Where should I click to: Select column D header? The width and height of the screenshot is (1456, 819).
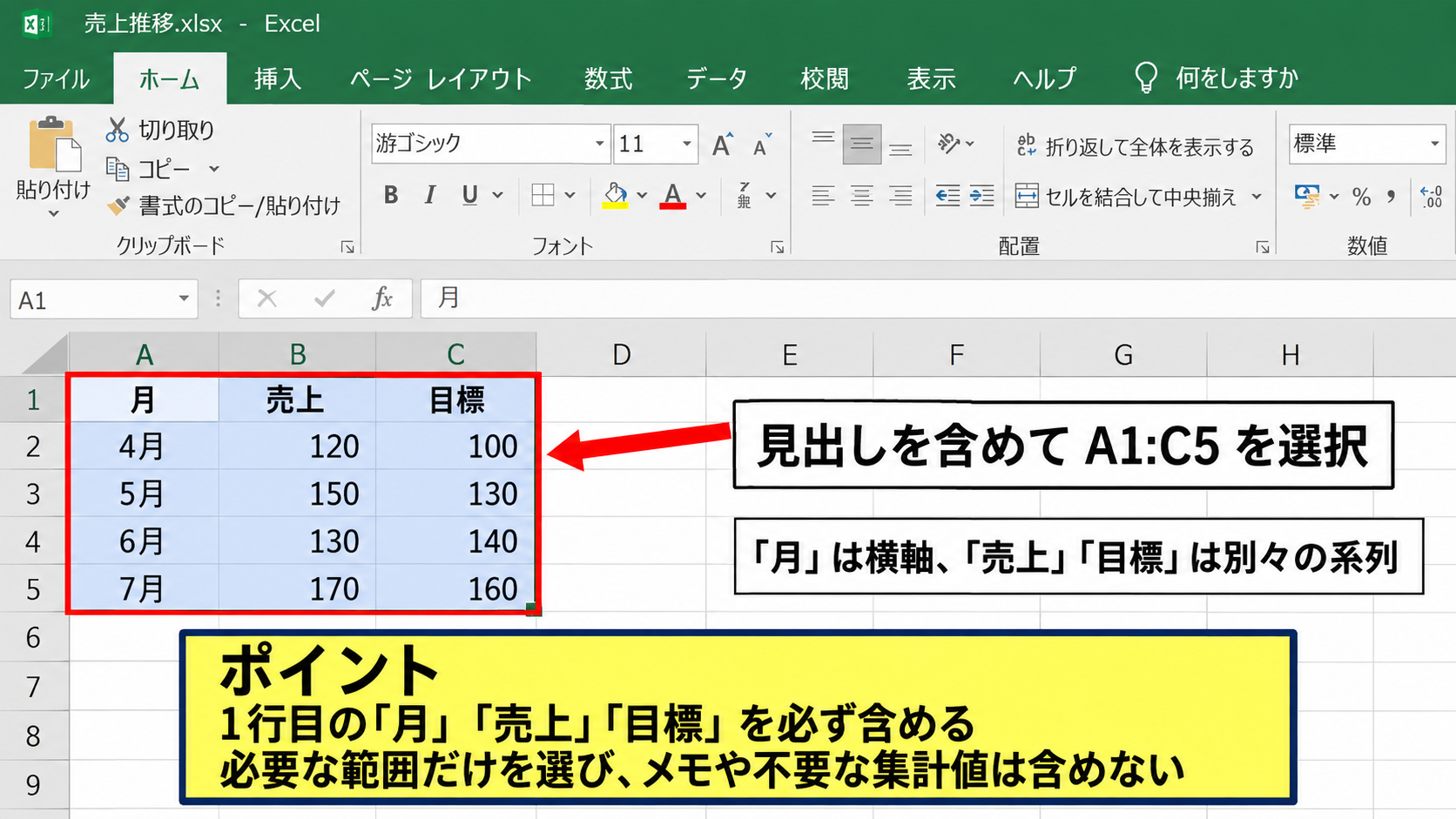(x=621, y=354)
